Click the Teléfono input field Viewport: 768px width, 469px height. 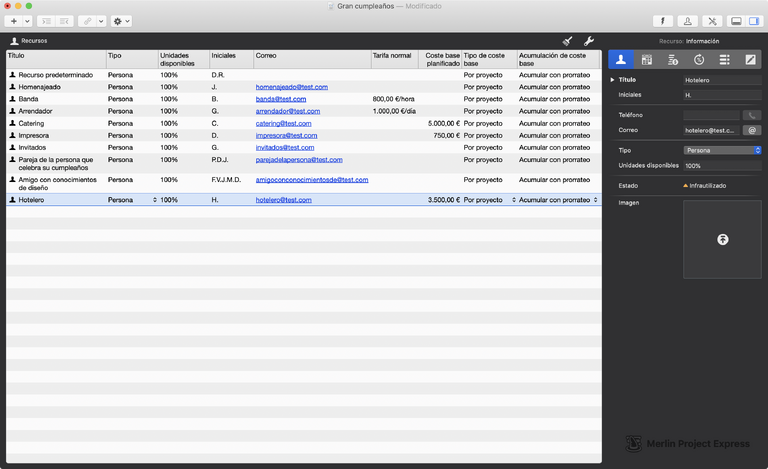711,115
